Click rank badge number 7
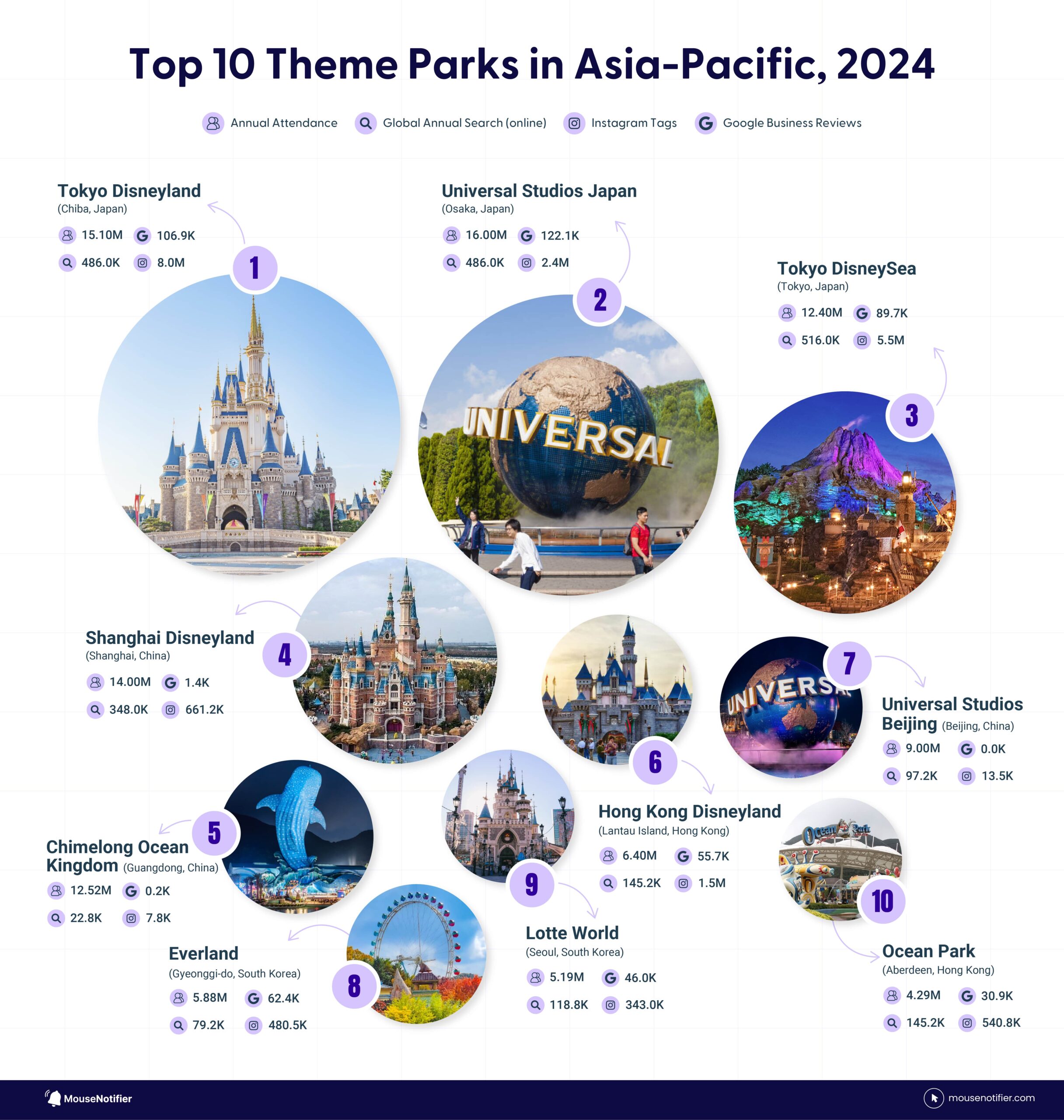 coord(848,663)
